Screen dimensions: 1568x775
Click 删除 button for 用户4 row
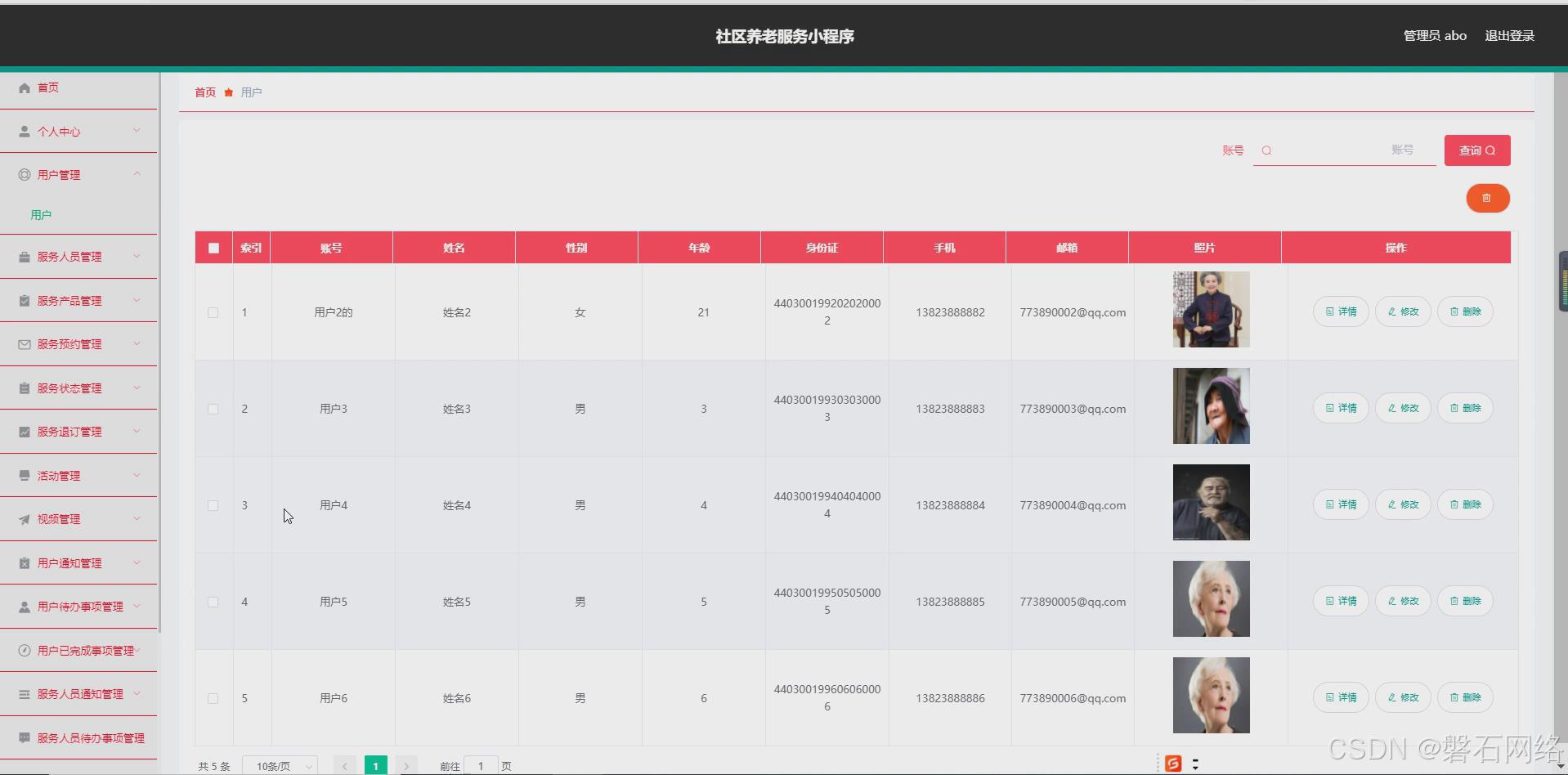(x=1465, y=504)
